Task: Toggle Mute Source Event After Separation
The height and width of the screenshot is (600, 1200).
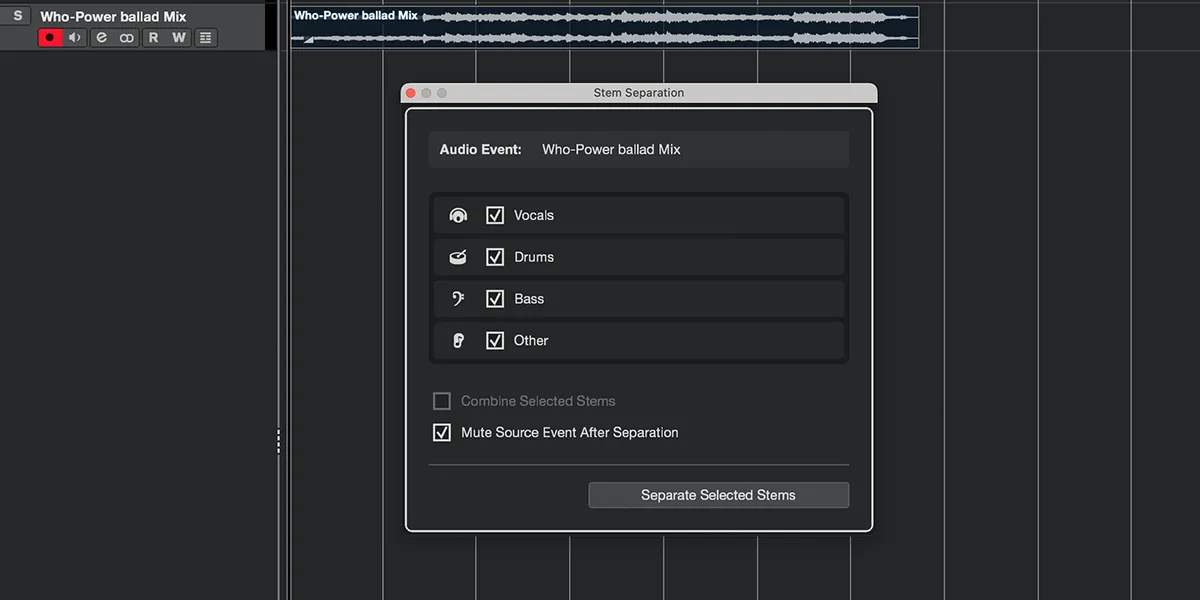Action: point(442,432)
